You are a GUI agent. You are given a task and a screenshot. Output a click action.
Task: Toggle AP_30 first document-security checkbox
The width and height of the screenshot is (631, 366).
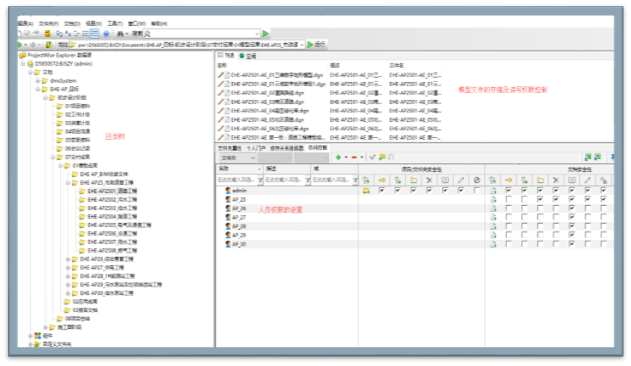[x=509, y=244]
